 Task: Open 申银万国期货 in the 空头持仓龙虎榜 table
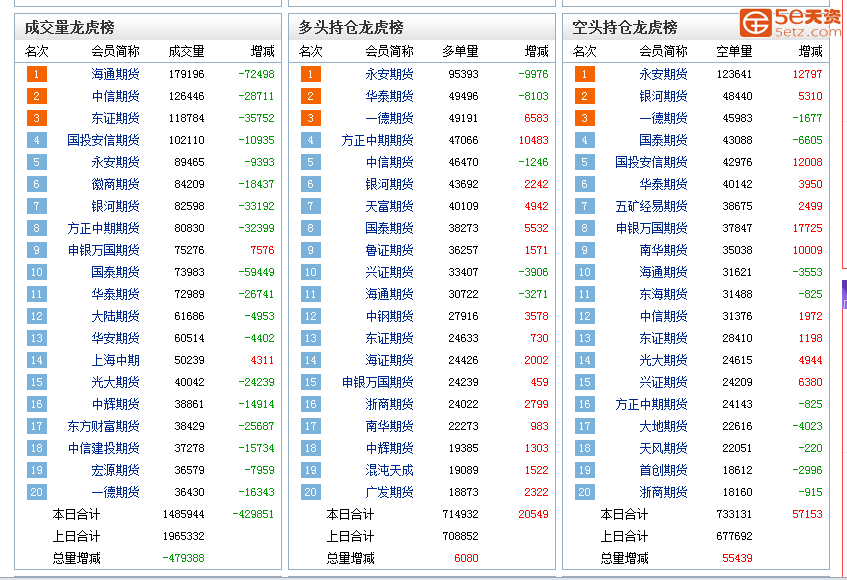pyautogui.click(x=651, y=228)
